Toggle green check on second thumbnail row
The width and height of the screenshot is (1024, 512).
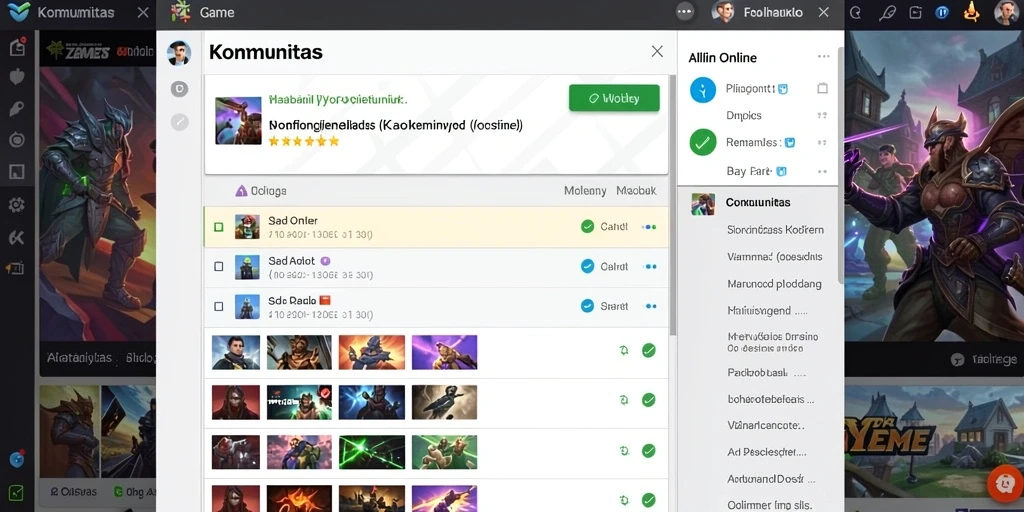[648, 400]
